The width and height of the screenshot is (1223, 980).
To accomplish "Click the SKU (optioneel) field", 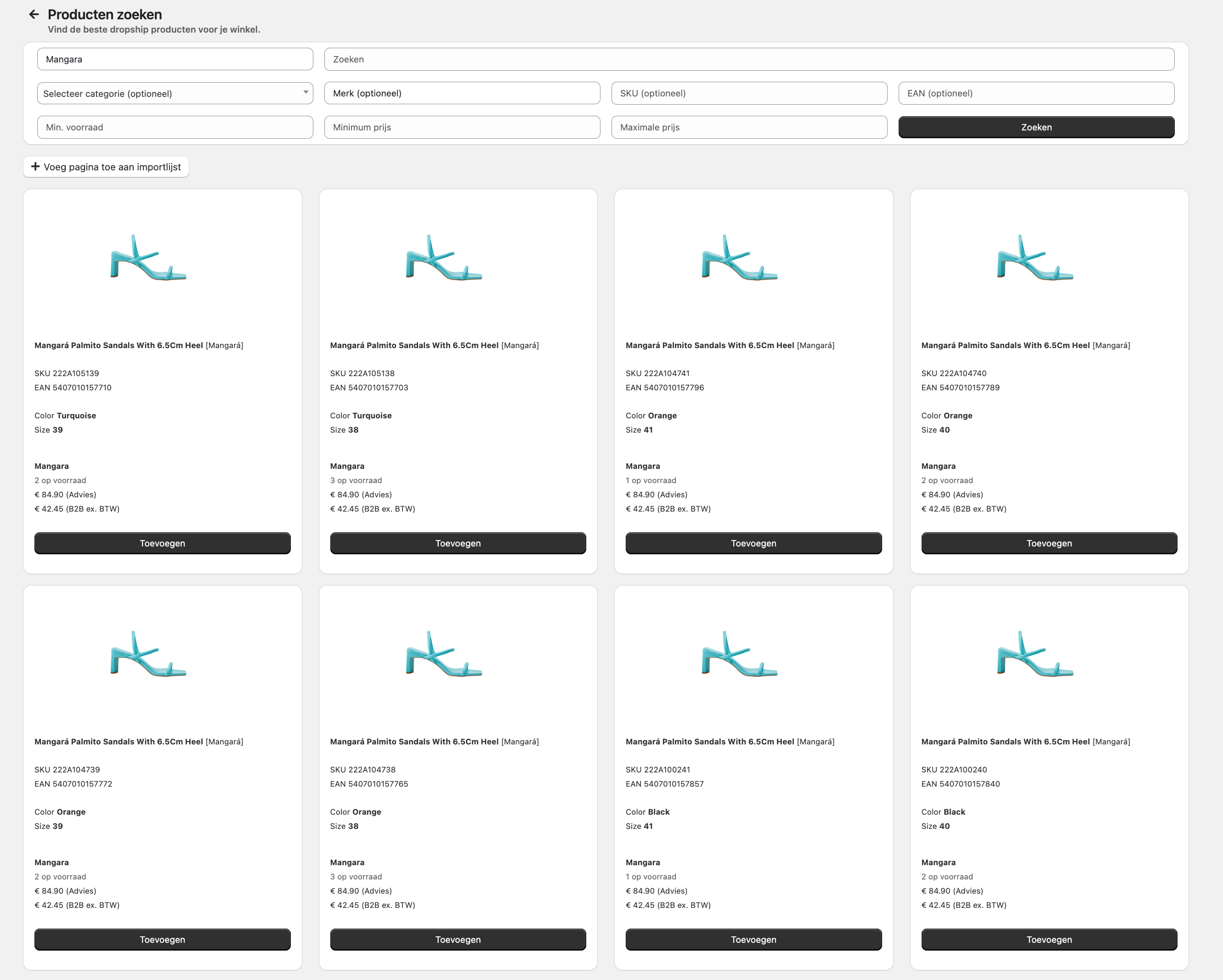I will coord(749,94).
